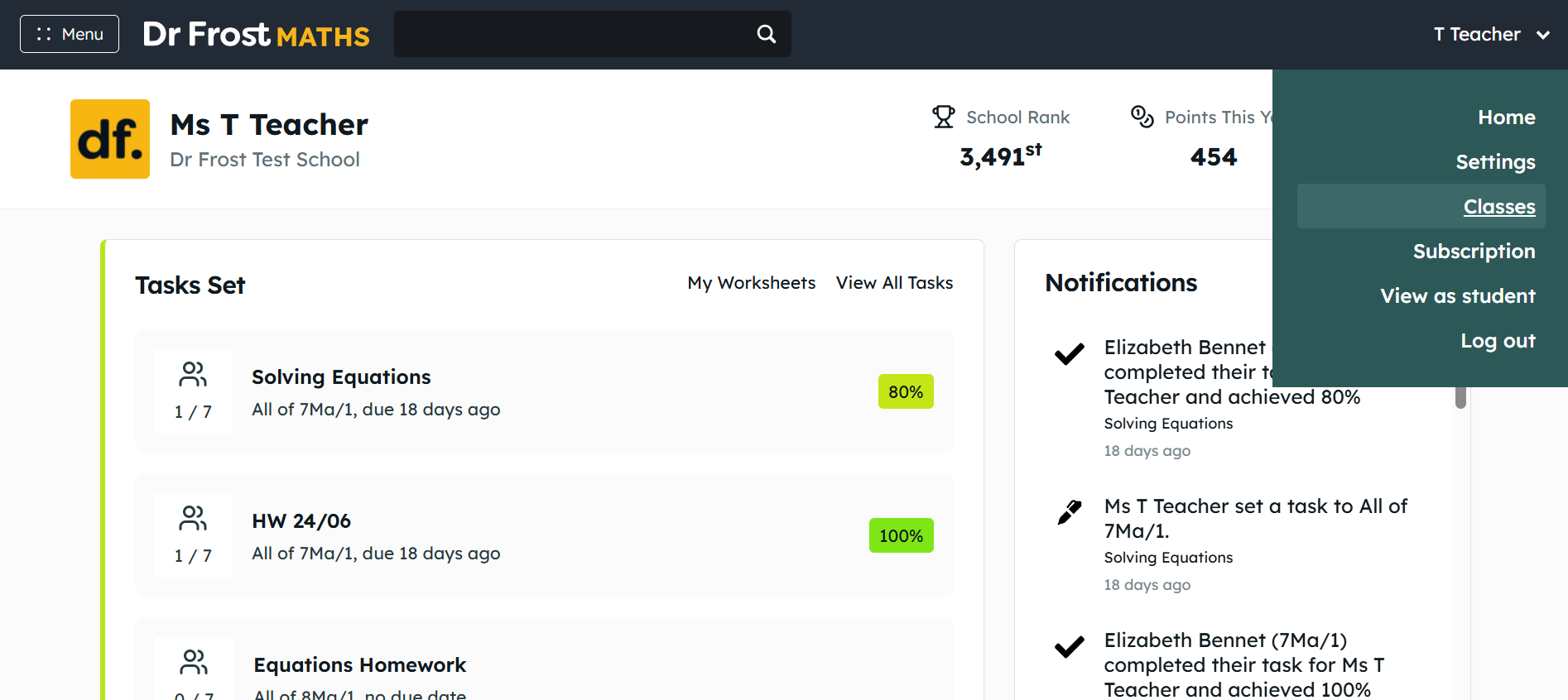Click the HW 24/06 group icon
The image size is (1568, 700).
coord(193,519)
